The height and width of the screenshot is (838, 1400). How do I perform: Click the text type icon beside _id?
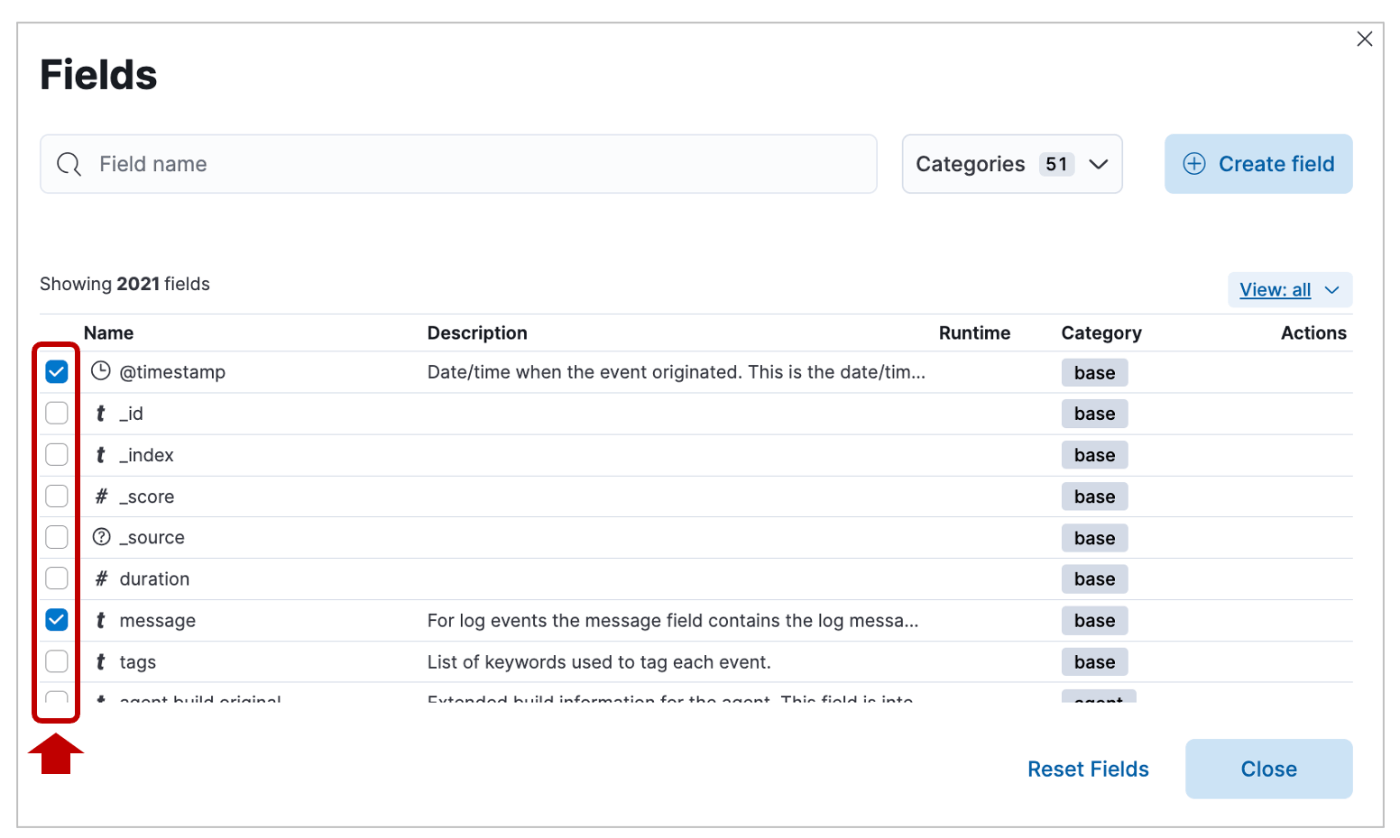coord(100,414)
